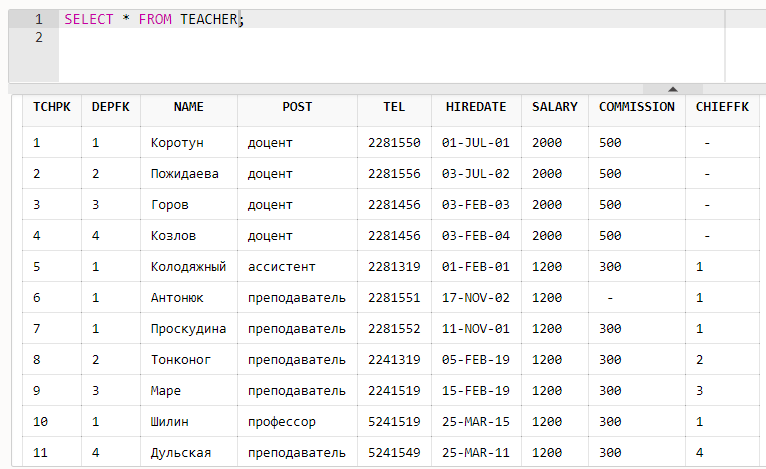Click CHIEFFK value 3 in Маре row
The height and width of the screenshot is (469, 766).
(x=700, y=391)
